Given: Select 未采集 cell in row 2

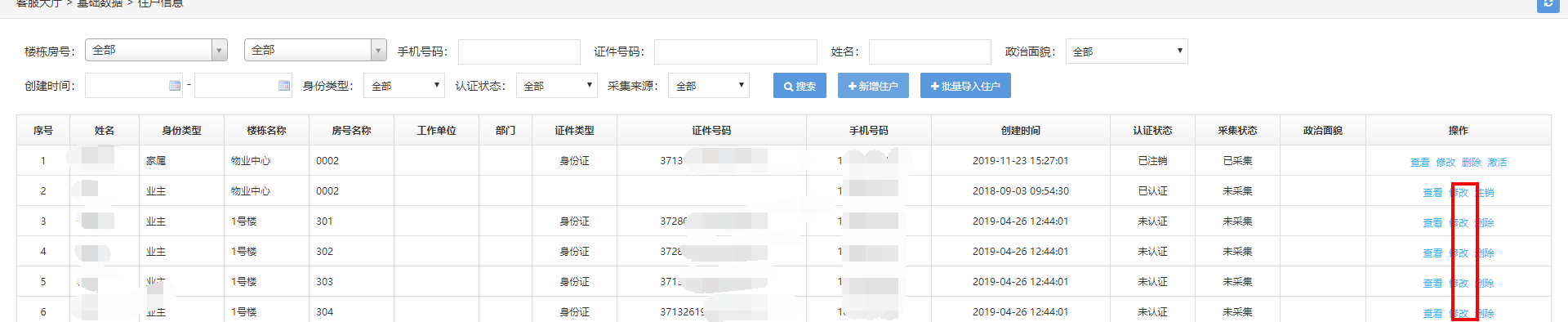Looking at the screenshot, I should point(1237,191).
